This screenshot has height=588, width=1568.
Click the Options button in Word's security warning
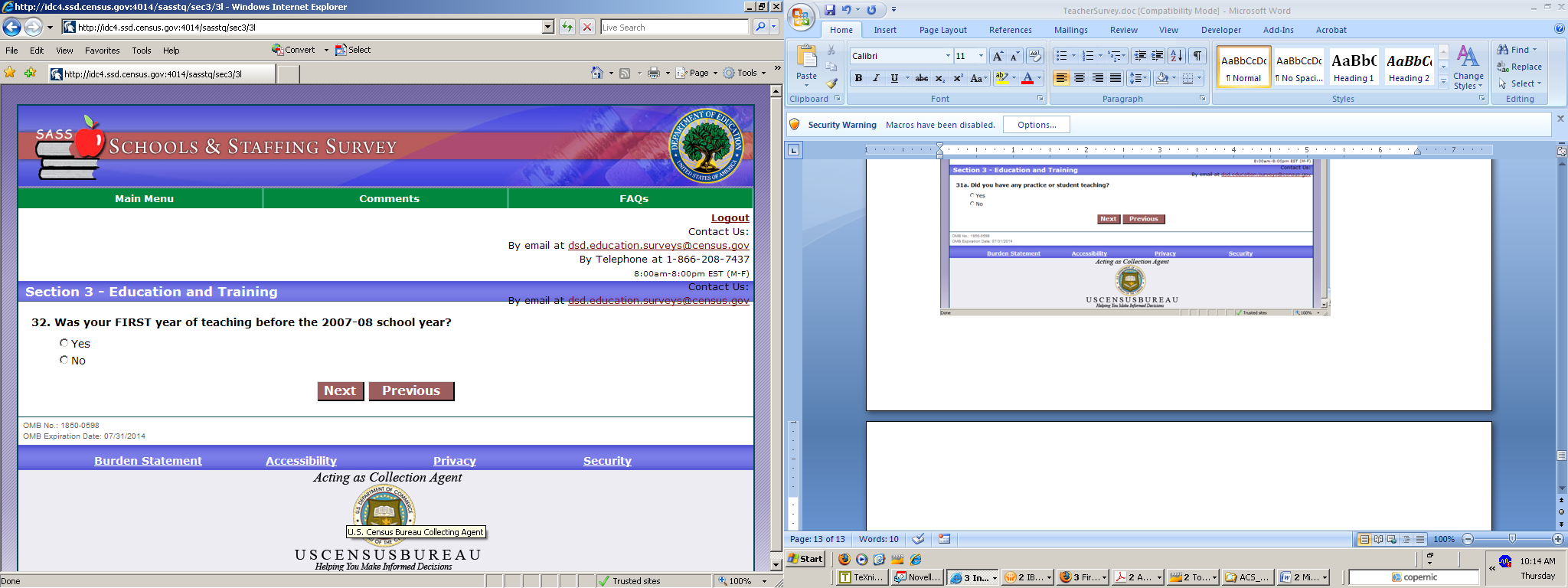tap(1037, 125)
